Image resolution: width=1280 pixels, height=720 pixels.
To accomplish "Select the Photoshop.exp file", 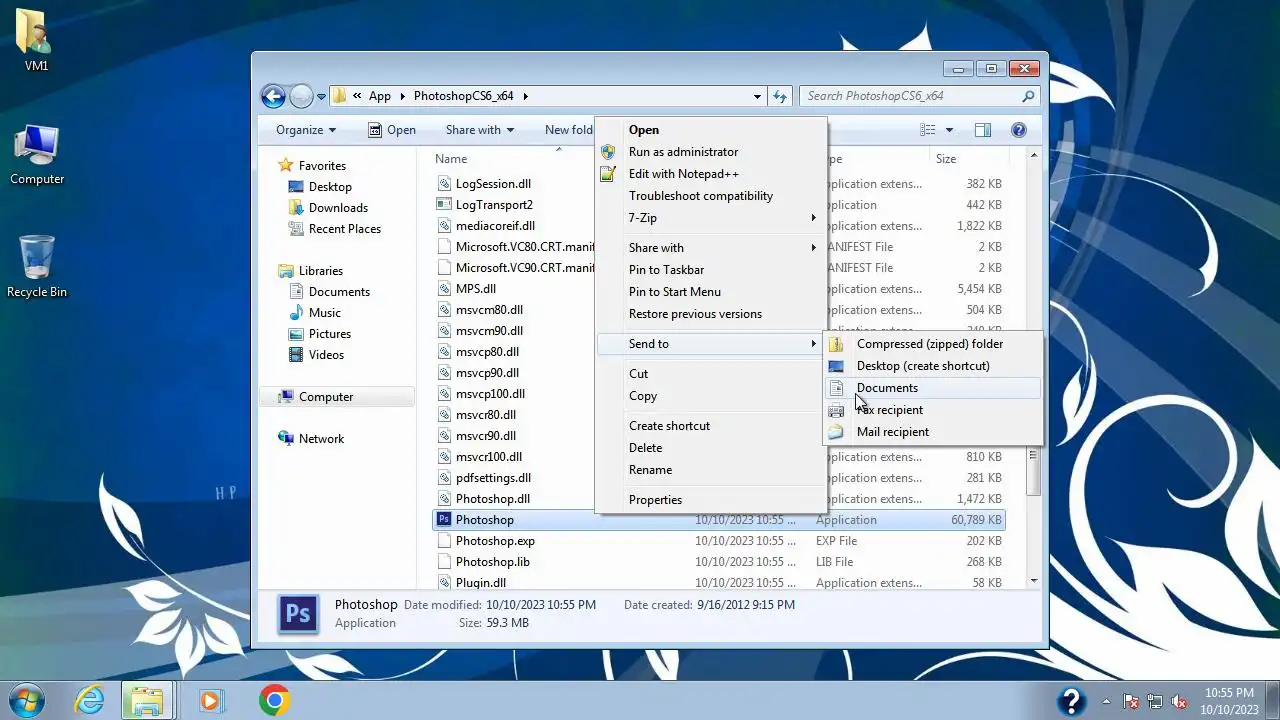I will point(495,541).
